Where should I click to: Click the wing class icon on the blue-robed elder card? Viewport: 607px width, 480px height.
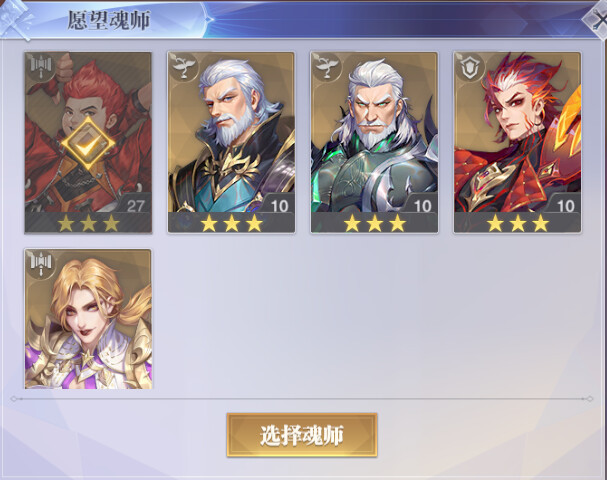click(x=183, y=66)
